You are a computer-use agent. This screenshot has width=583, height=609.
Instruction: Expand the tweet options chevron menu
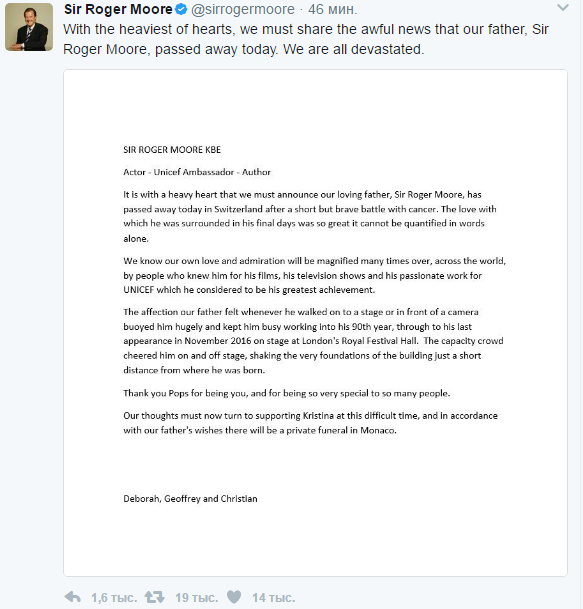click(x=563, y=7)
